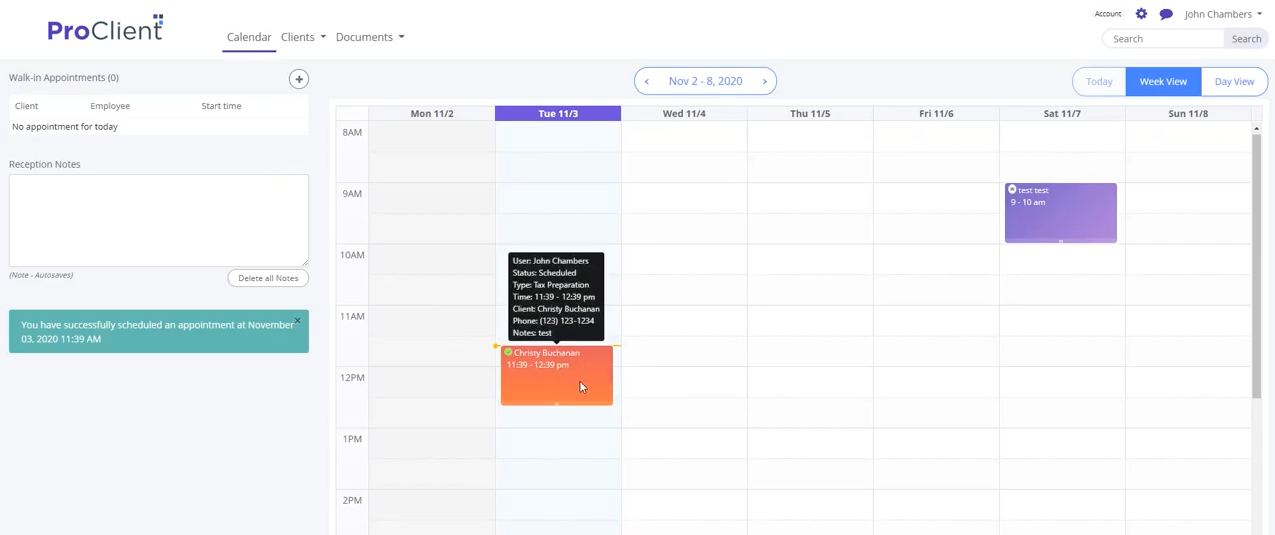Open the John Chambers user dropdown
The width and height of the screenshot is (1275, 535).
pos(1223,14)
